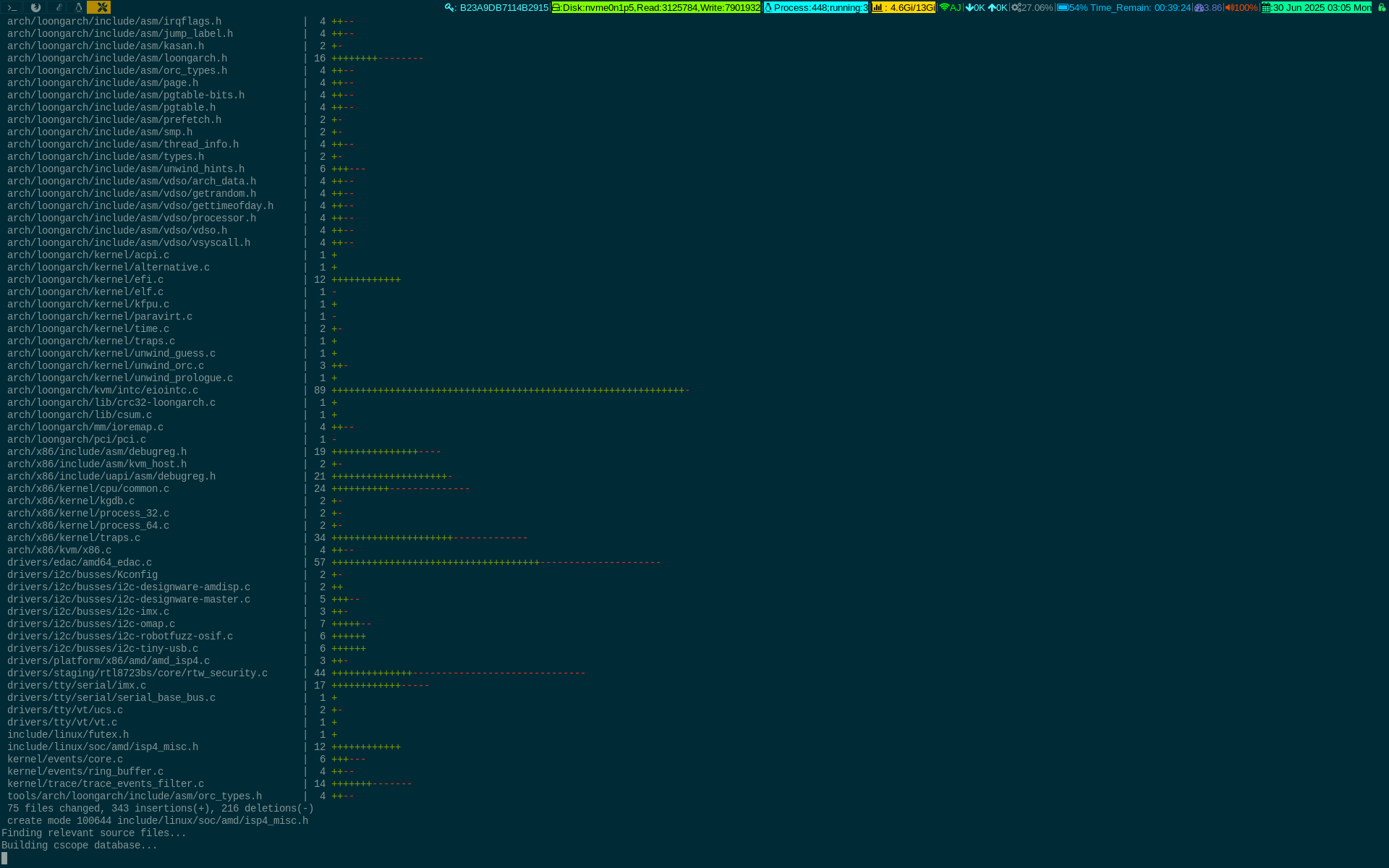Click the terminal cursor block

click(4, 859)
